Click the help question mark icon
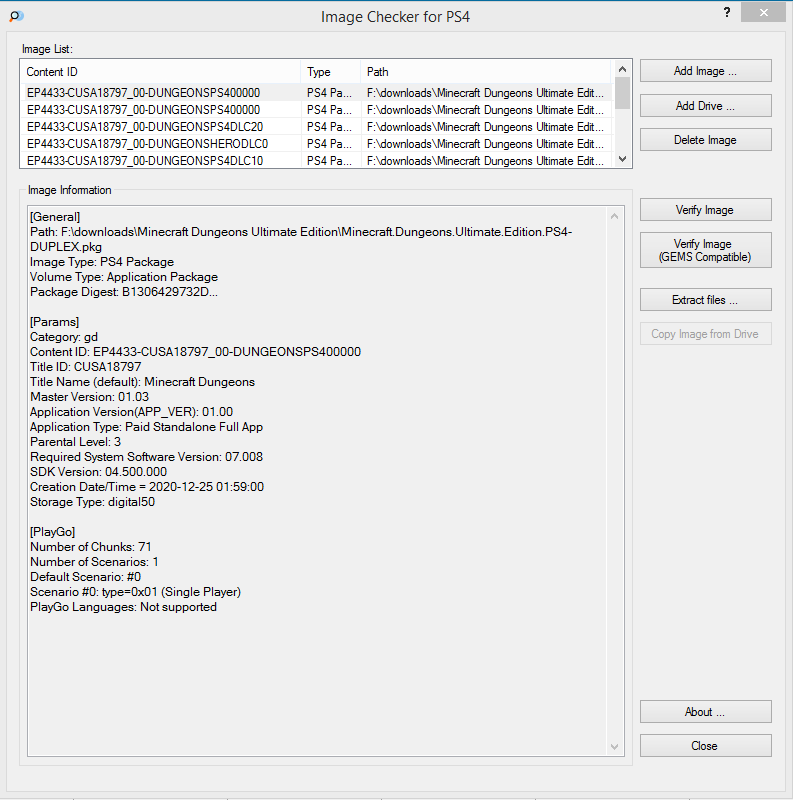 [727, 12]
